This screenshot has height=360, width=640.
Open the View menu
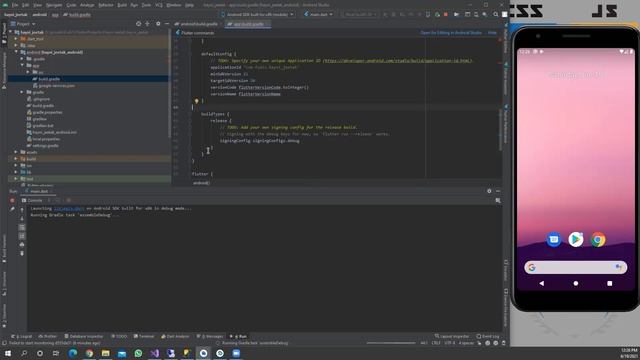38,5
